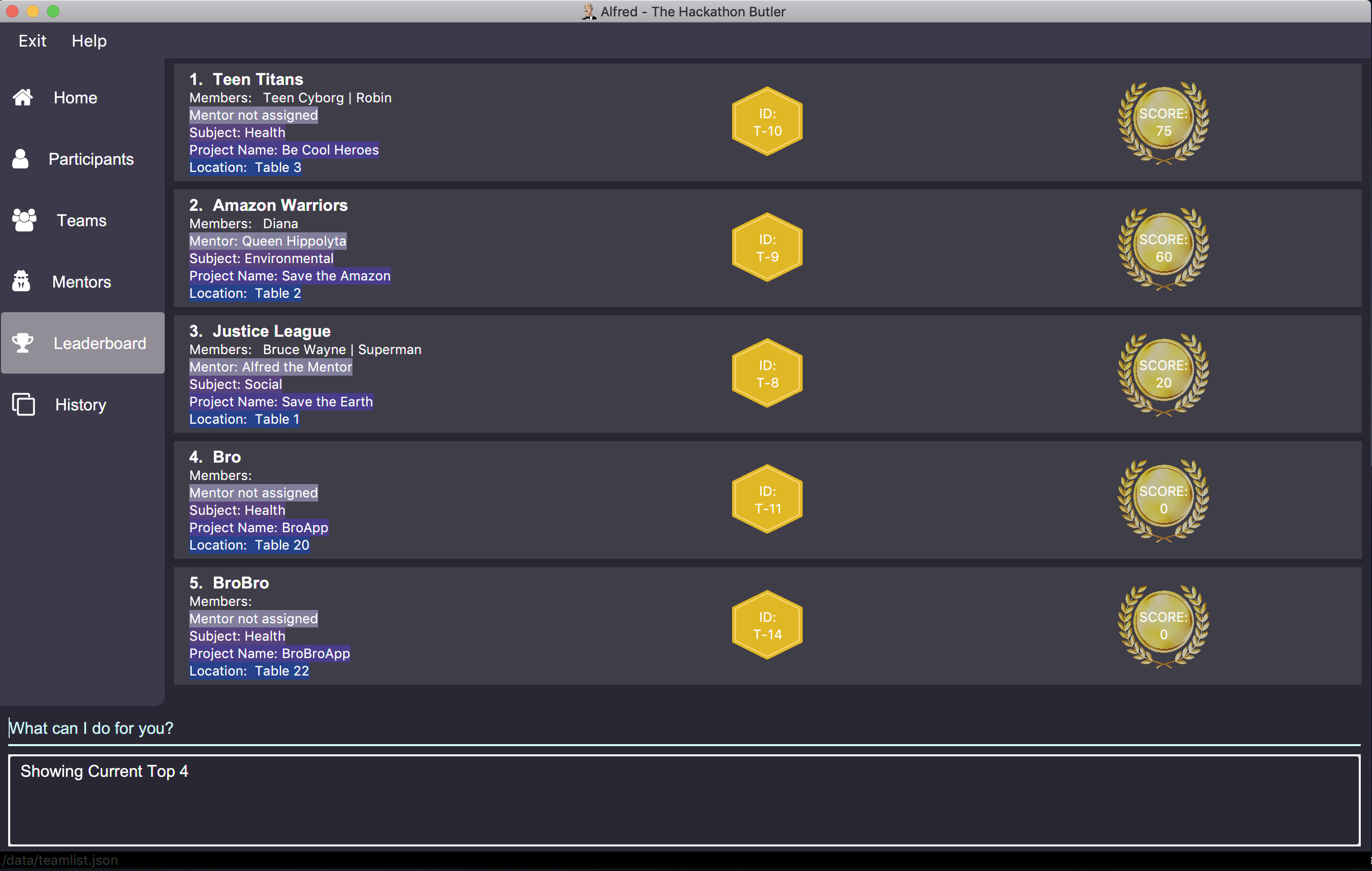
Task: Click 'Location: Table 2' label
Action: click(246, 294)
